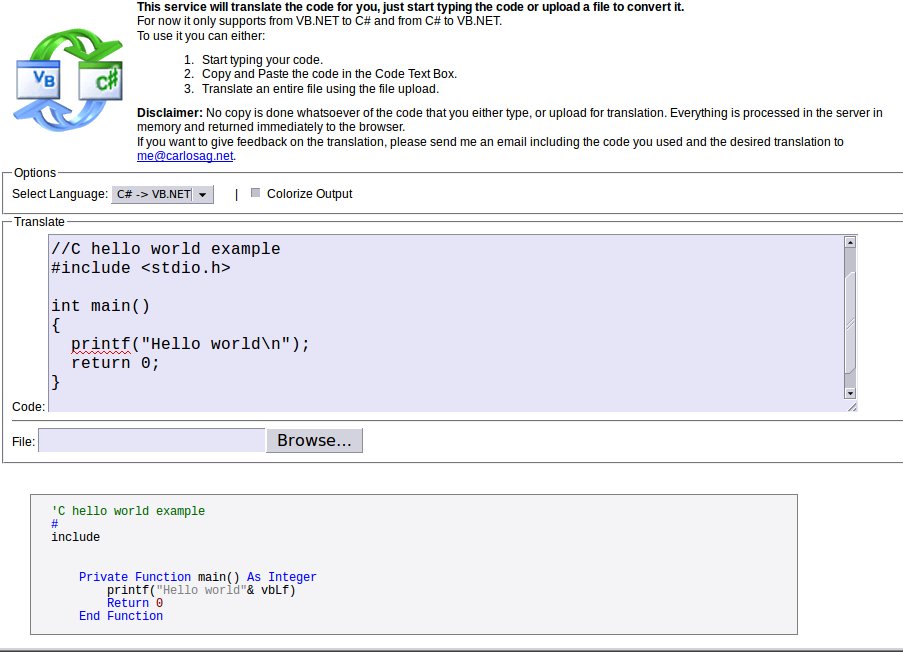The image size is (903, 652).
Task: Click the 'Disclaimer:' bold text
Action: click(x=170, y=113)
